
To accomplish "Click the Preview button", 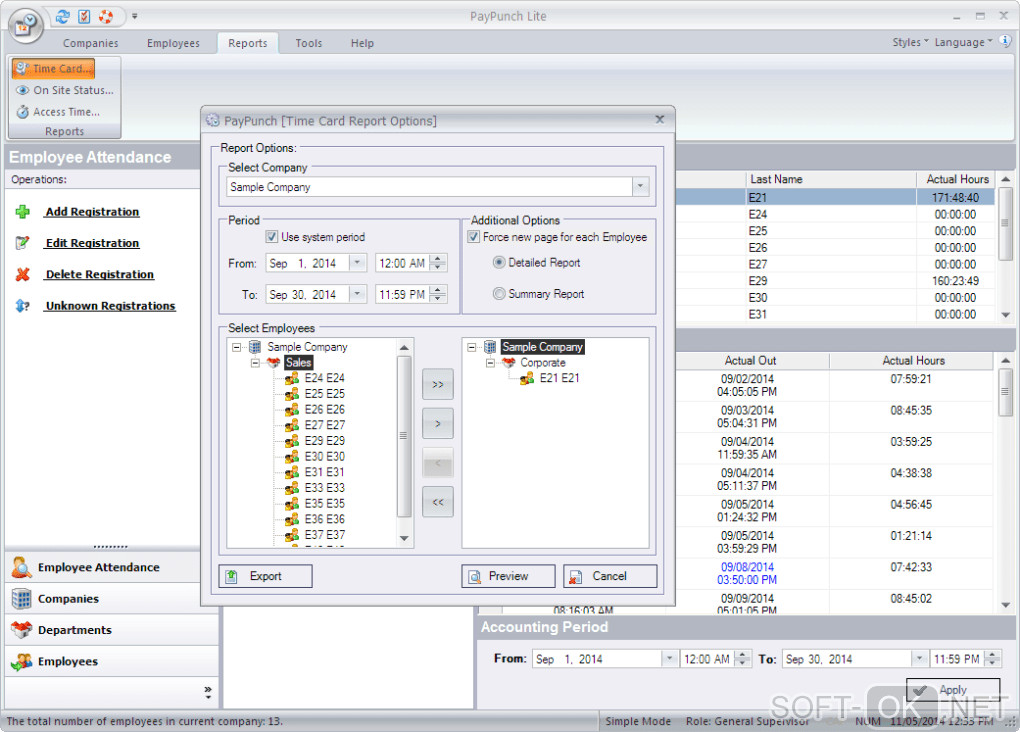I will pyautogui.click(x=508, y=576).
